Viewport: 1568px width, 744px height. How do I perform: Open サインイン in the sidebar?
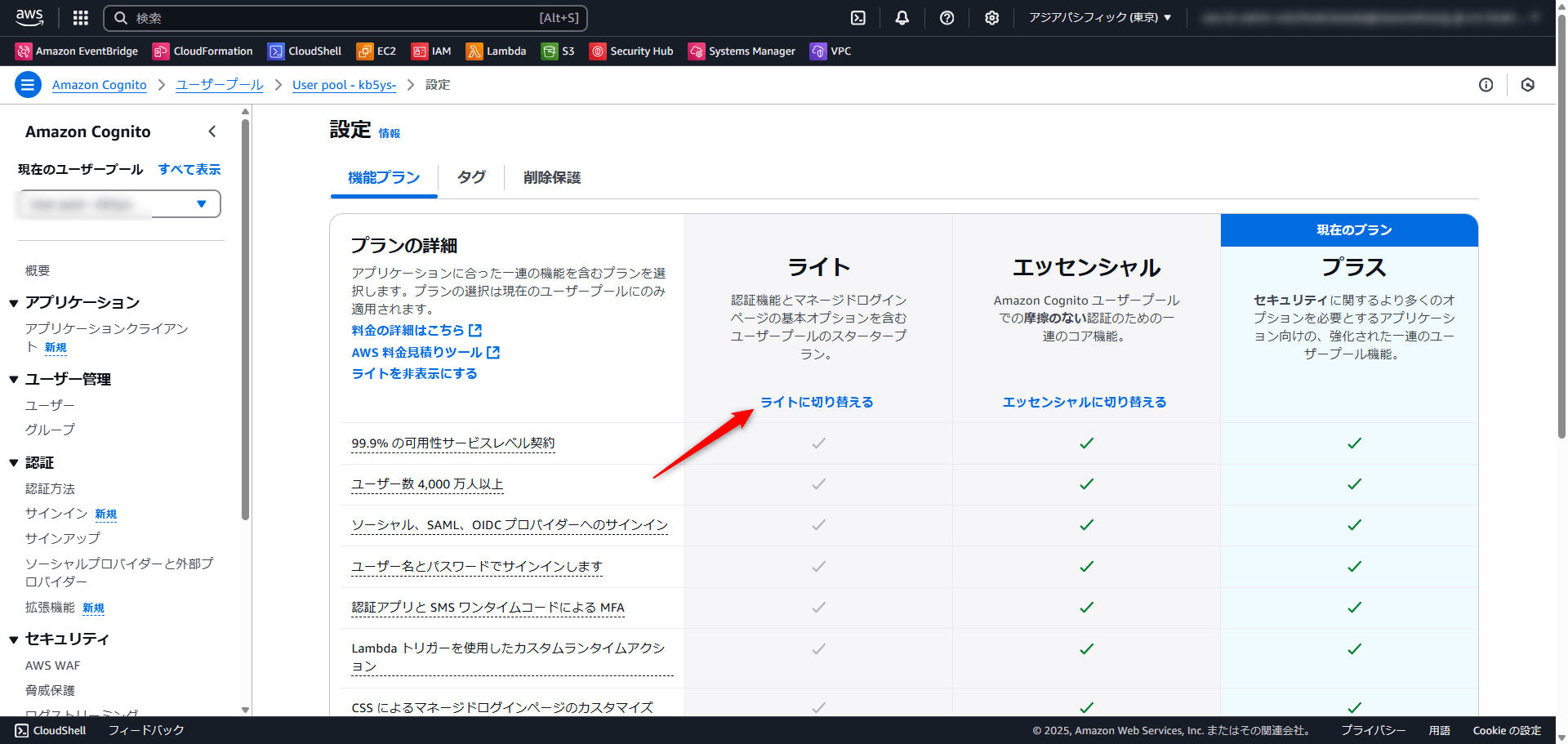coord(56,513)
